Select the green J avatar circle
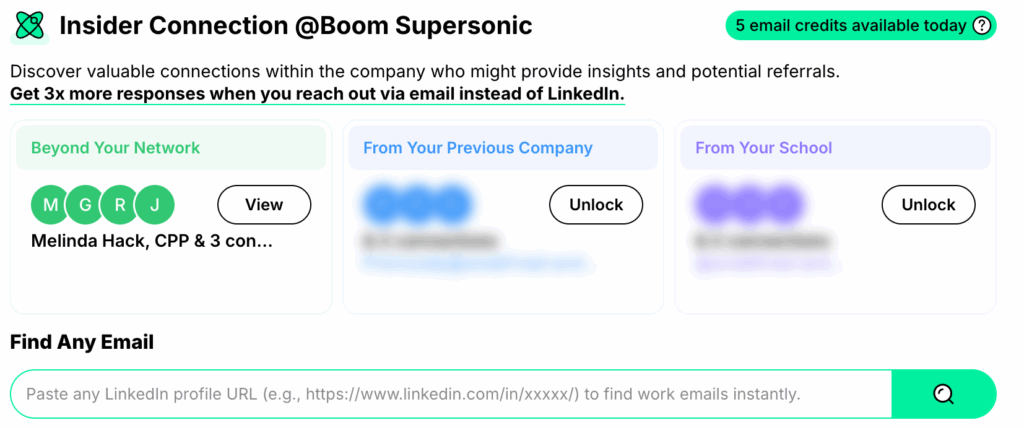 click(x=155, y=205)
